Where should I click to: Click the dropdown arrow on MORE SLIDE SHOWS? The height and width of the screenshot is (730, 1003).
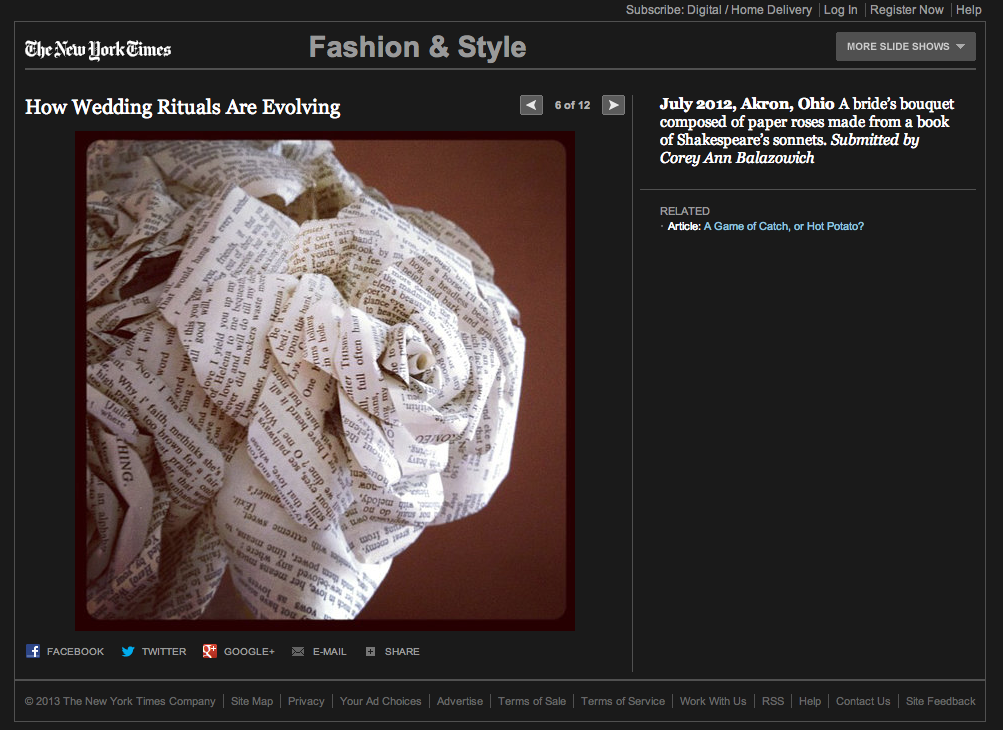pos(960,46)
